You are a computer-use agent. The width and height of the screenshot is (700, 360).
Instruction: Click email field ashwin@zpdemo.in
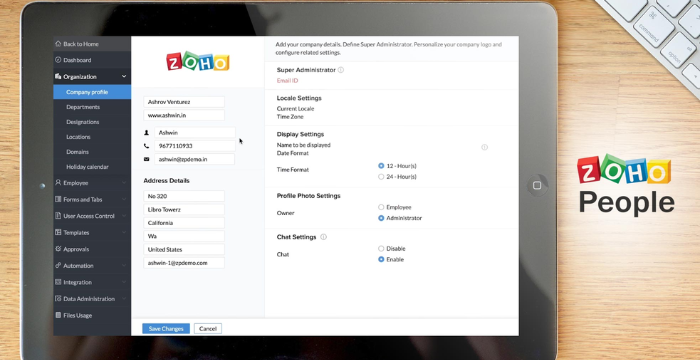[195, 159]
